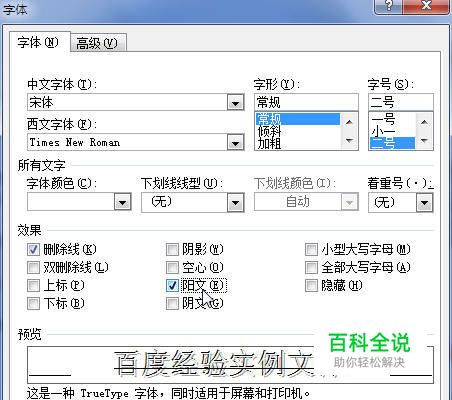Open the 高级(V) tab
Image resolution: width=452 pixels, height=400 pixels.
98,43
